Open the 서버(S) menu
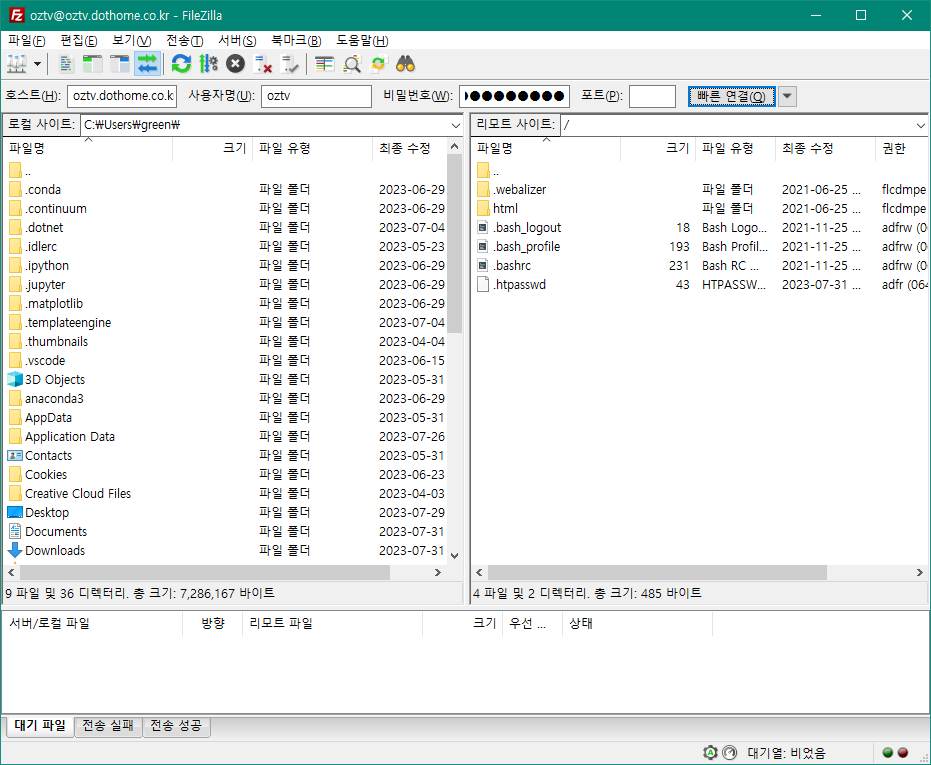The height and width of the screenshot is (765, 931). coord(238,40)
